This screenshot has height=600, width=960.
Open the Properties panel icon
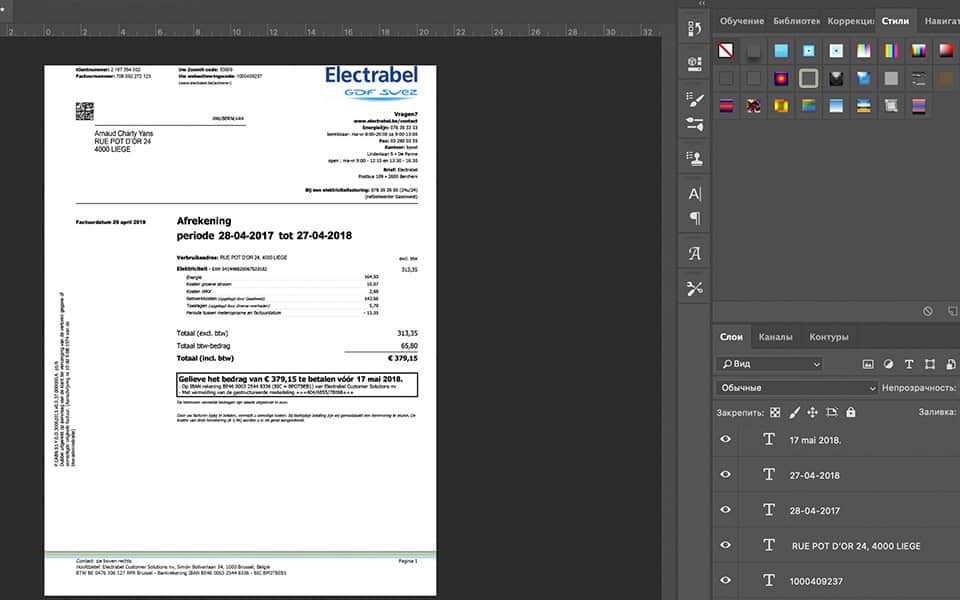694,64
